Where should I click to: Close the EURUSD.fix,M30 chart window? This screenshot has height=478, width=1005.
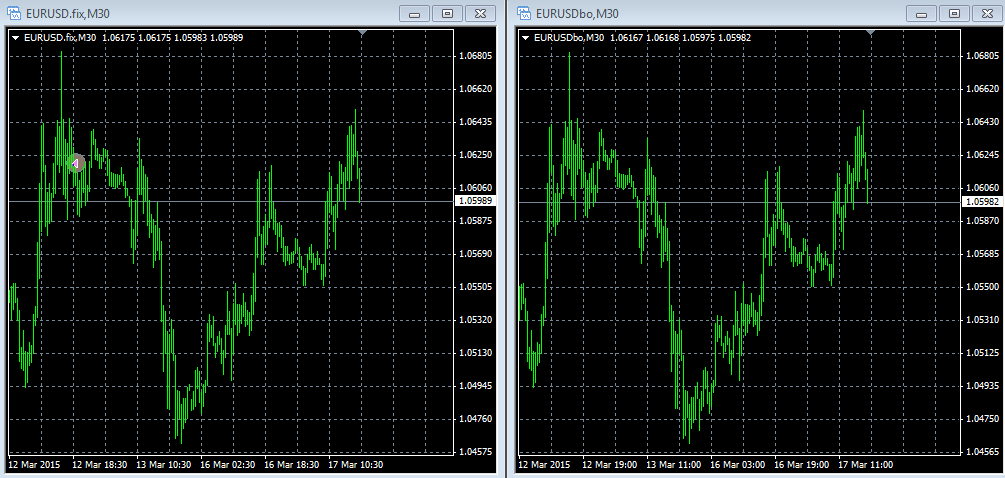[x=481, y=13]
